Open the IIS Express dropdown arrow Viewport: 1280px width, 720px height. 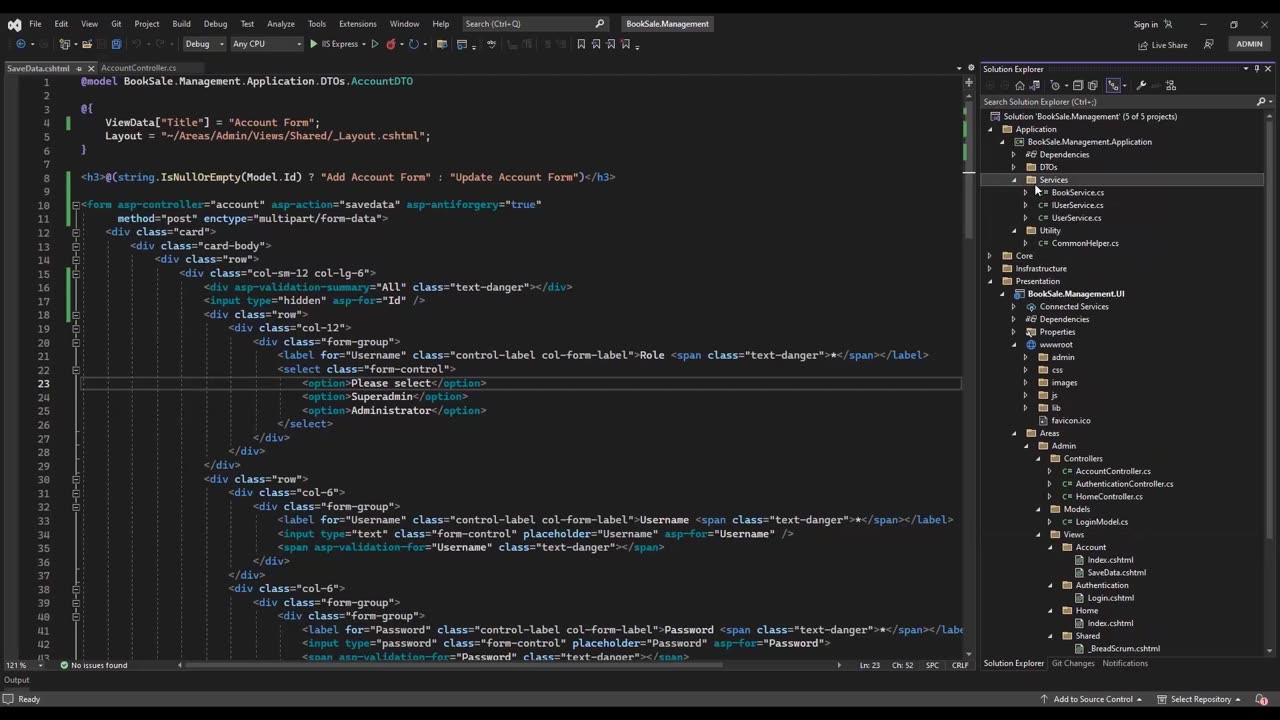(x=364, y=44)
